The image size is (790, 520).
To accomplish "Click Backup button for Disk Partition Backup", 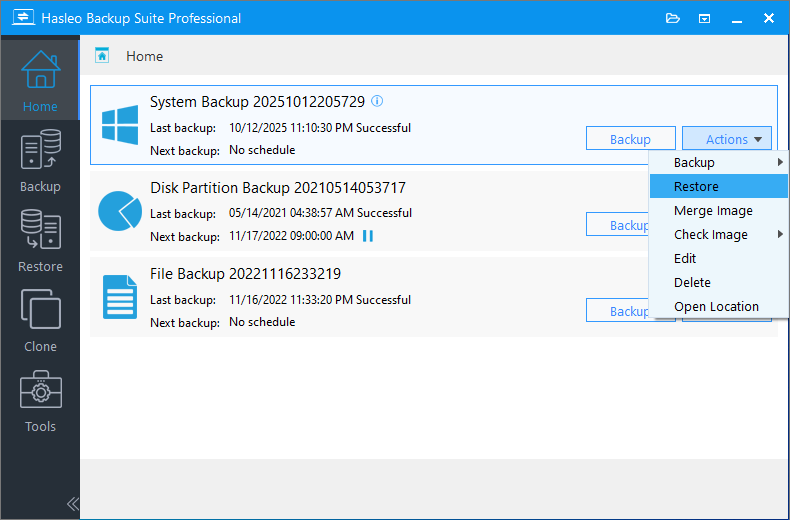I will pos(618,225).
